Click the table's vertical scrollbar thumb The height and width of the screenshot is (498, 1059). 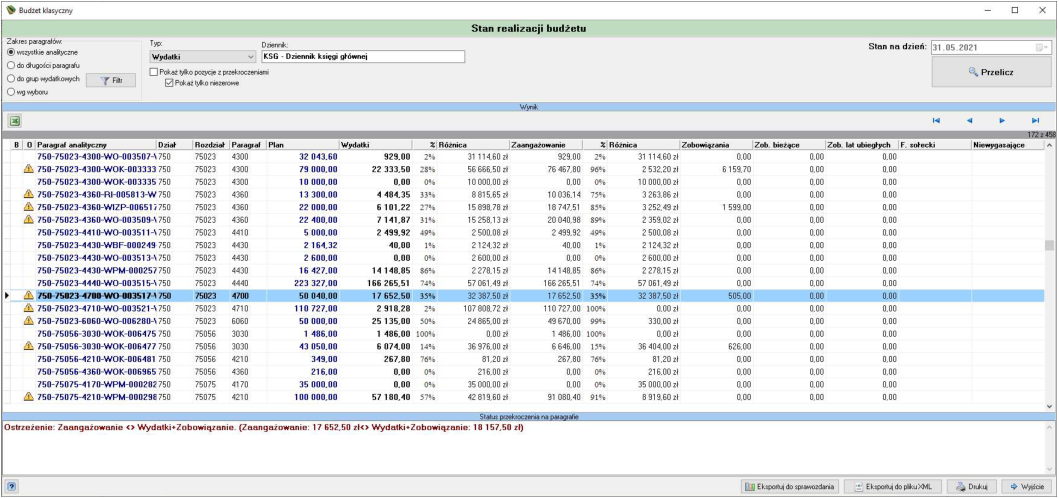[1049, 245]
